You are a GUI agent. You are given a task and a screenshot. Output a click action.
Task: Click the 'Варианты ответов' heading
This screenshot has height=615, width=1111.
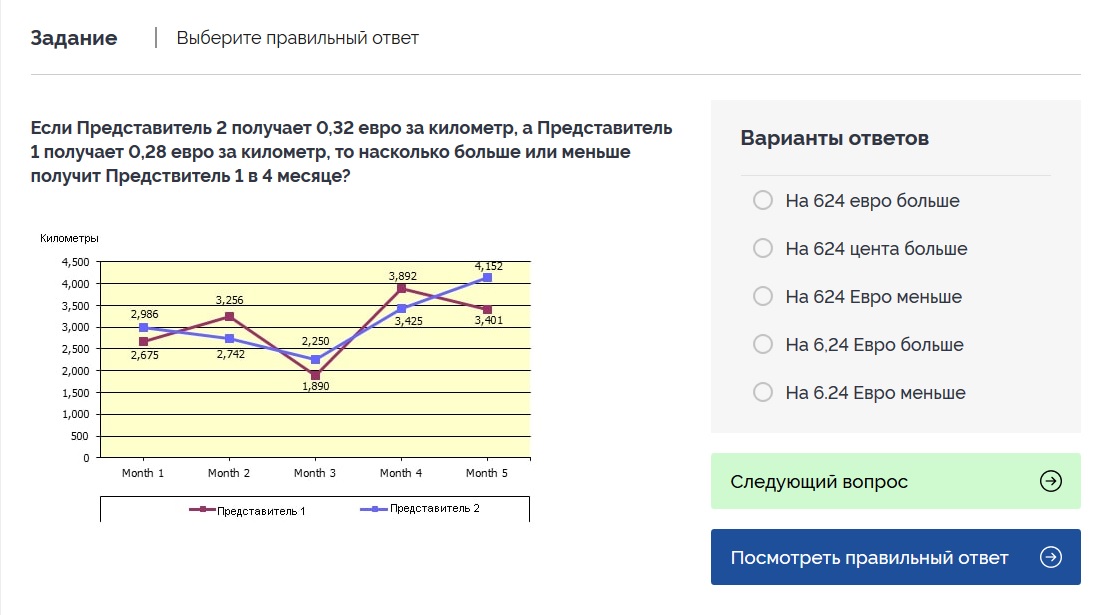834,138
